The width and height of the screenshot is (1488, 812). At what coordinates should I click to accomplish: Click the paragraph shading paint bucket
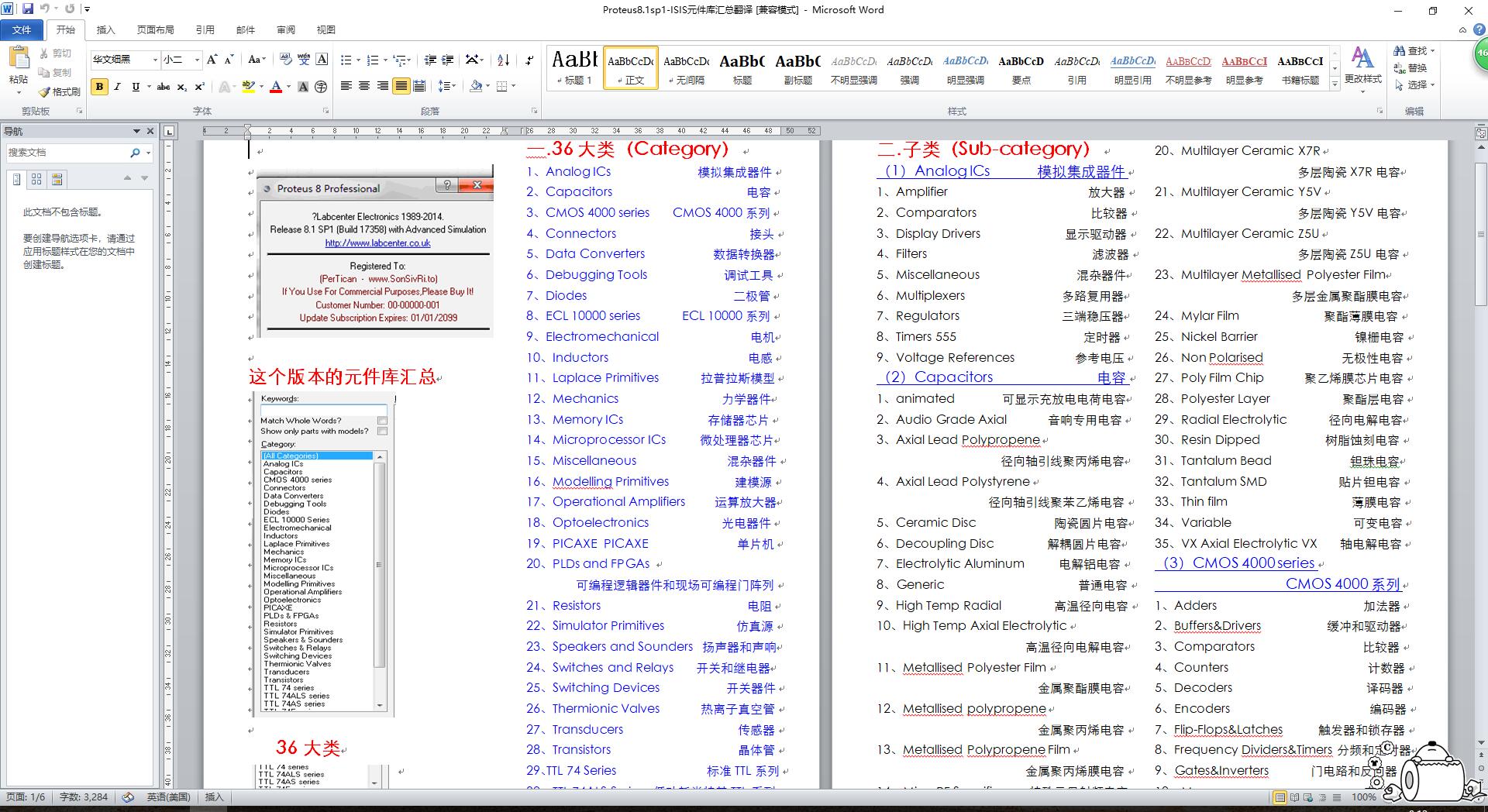pyautogui.click(x=475, y=86)
